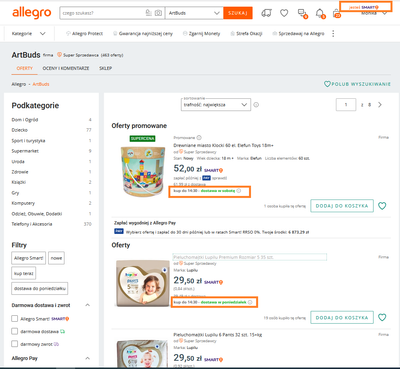400x369 pixels.
Task: Add Pieluchomajtki Lupilu Premium to favorites
Action: 382,317
